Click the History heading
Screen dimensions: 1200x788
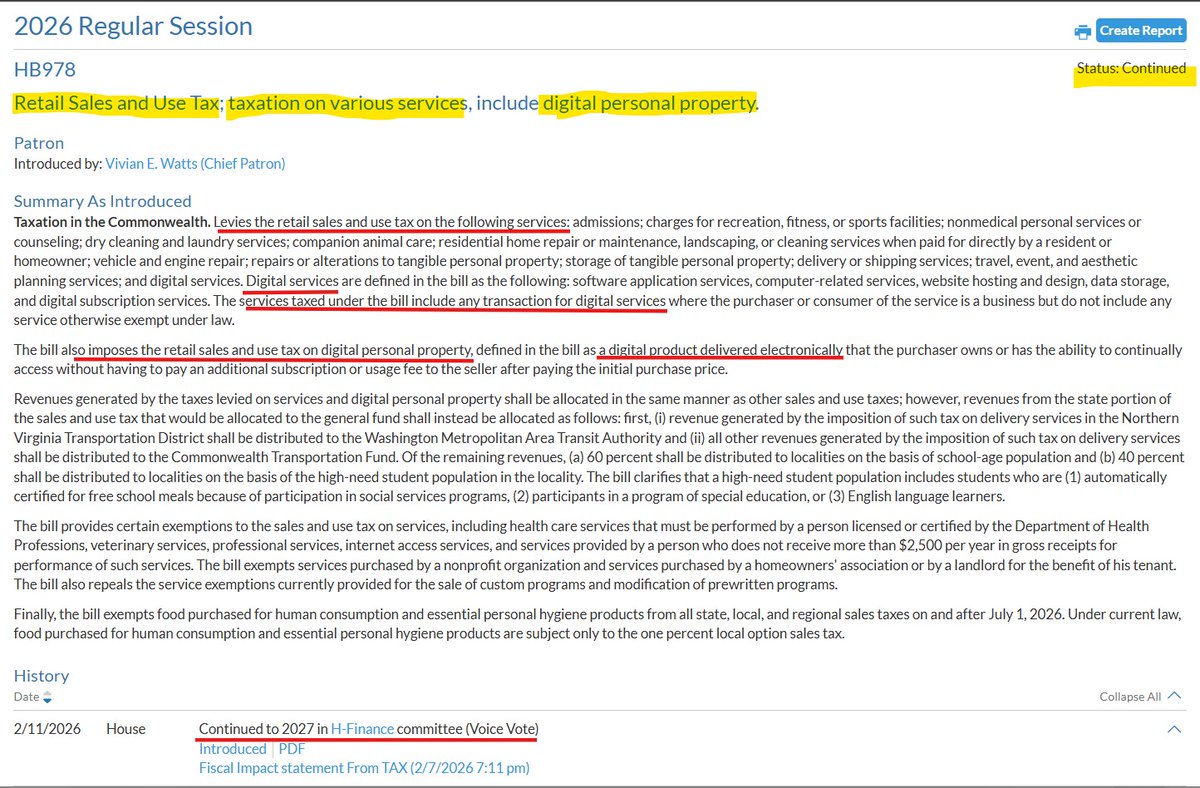point(41,676)
